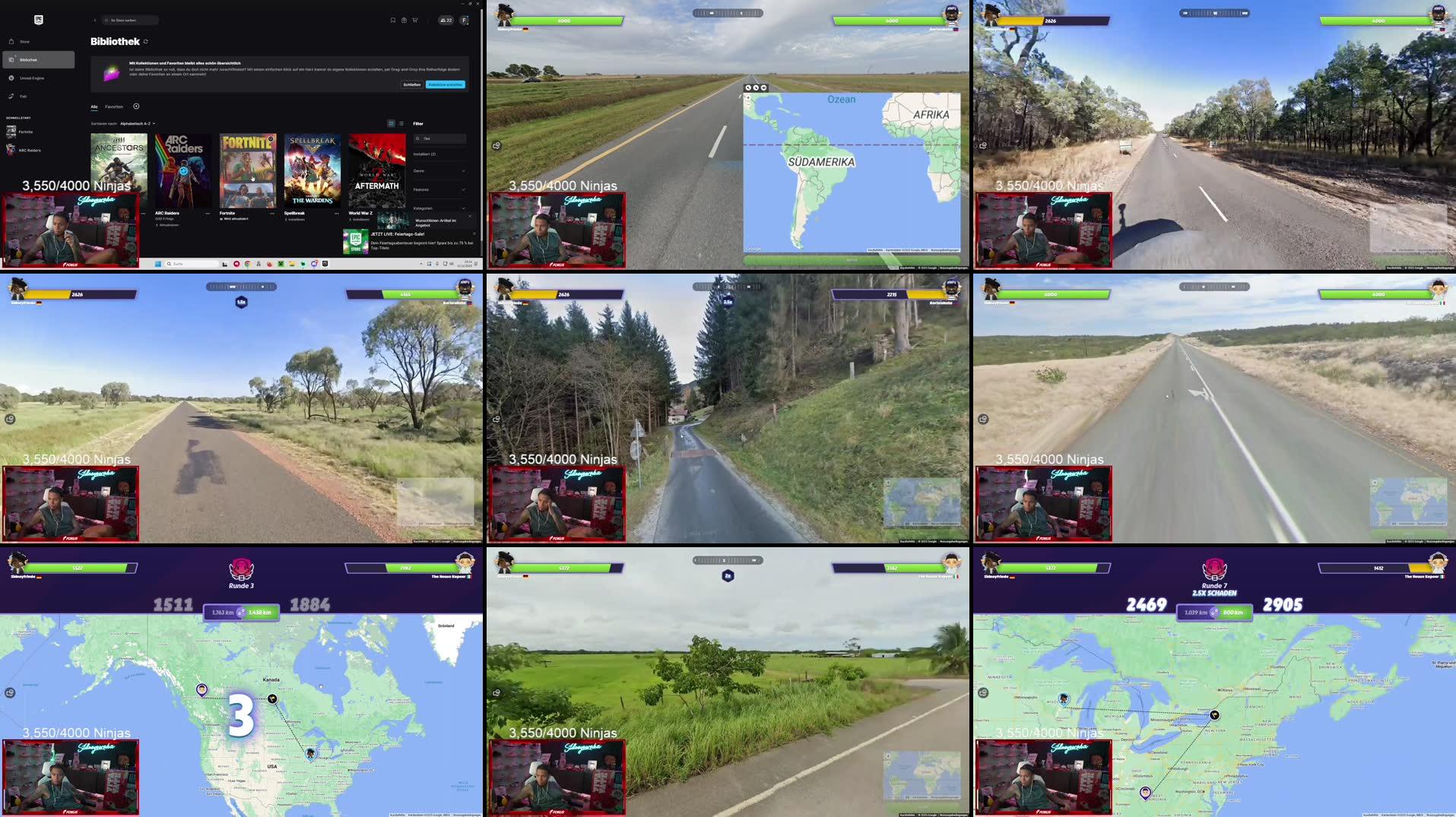The width and height of the screenshot is (1456, 817).
Task: Click the Kollektion erstellen button
Action: coord(444,84)
